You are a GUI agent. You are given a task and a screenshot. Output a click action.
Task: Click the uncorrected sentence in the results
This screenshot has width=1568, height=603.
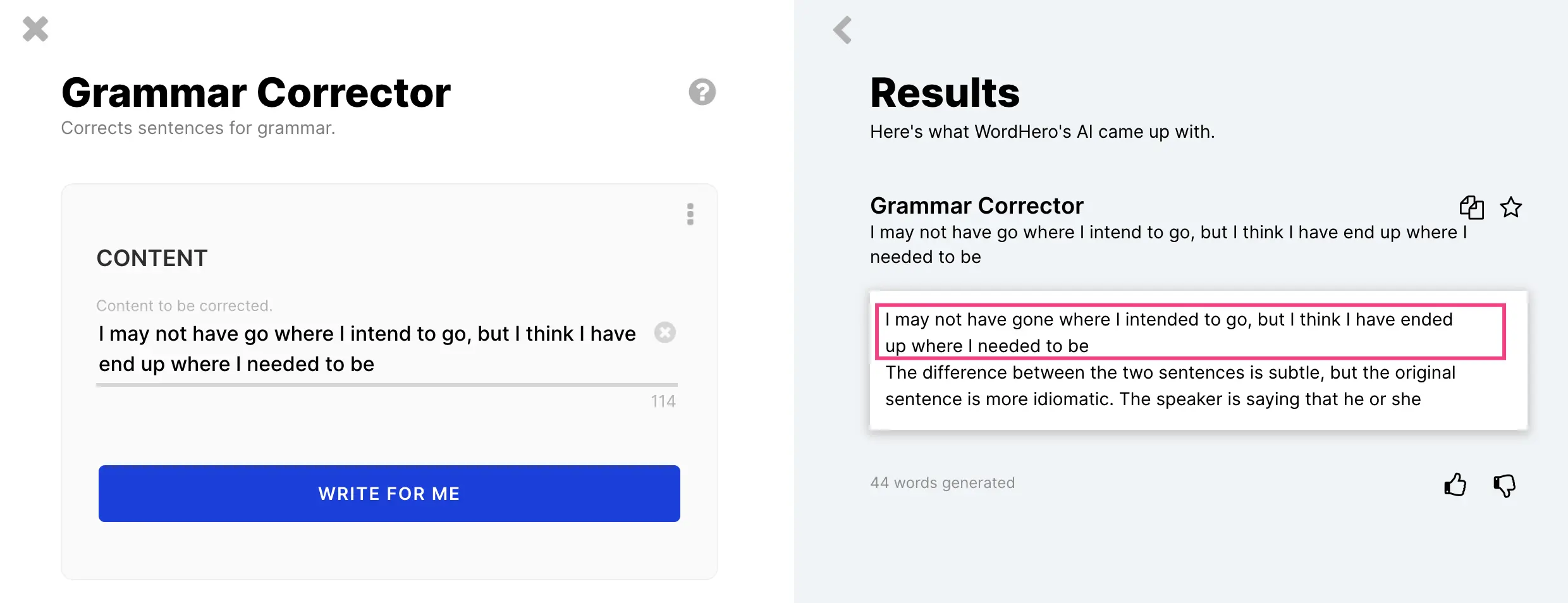coord(1167,245)
